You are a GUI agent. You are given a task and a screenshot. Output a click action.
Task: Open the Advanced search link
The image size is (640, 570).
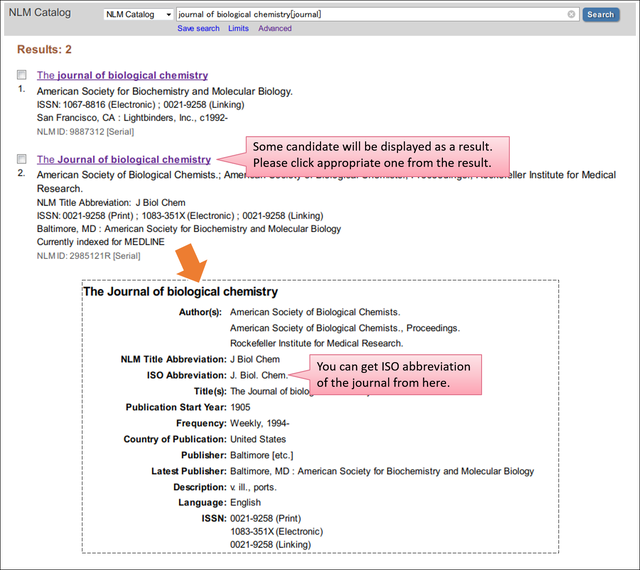[x=275, y=28]
